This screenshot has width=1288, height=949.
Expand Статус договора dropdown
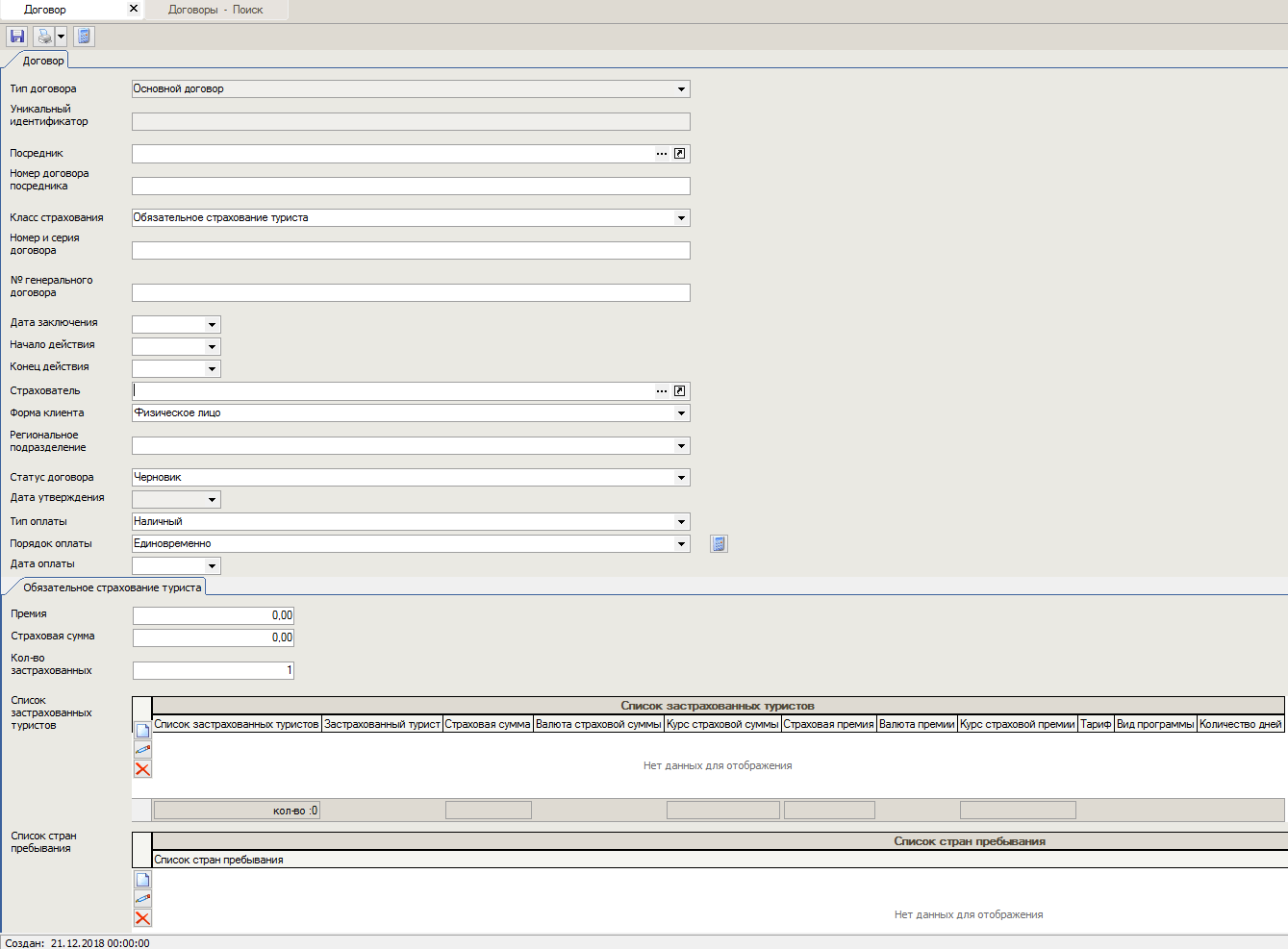click(x=681, y=478)
